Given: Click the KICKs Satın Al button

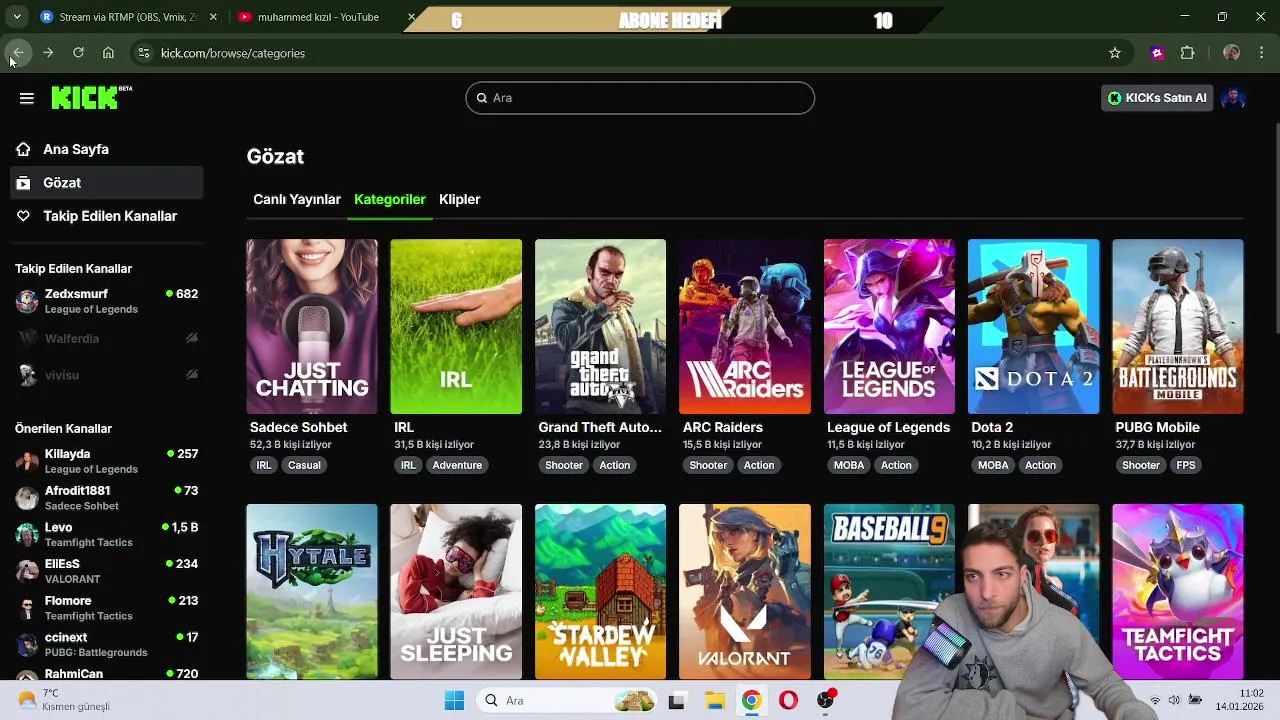Looking at the screenshot, I should point(1157,98).
